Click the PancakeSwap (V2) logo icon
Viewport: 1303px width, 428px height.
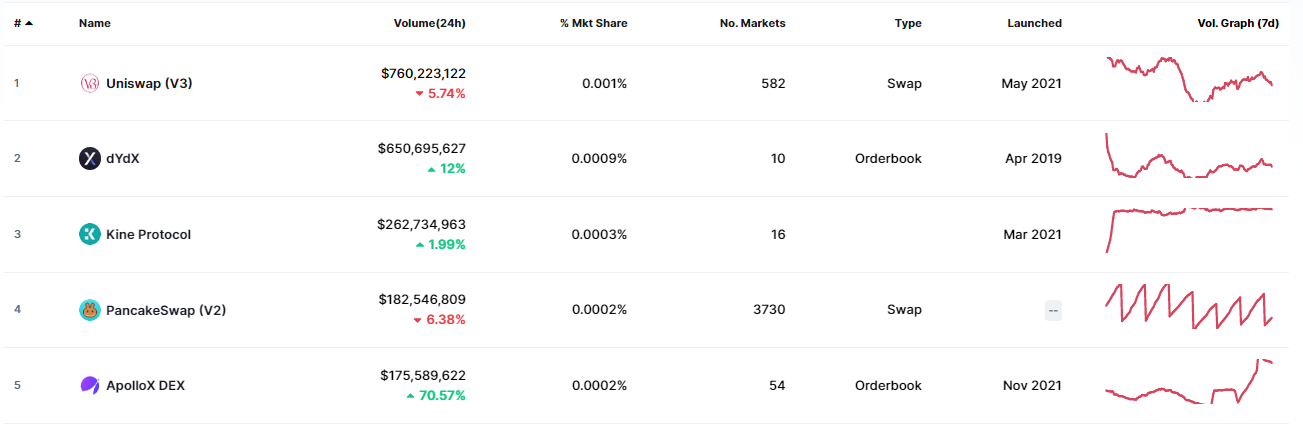click(90, 310)
